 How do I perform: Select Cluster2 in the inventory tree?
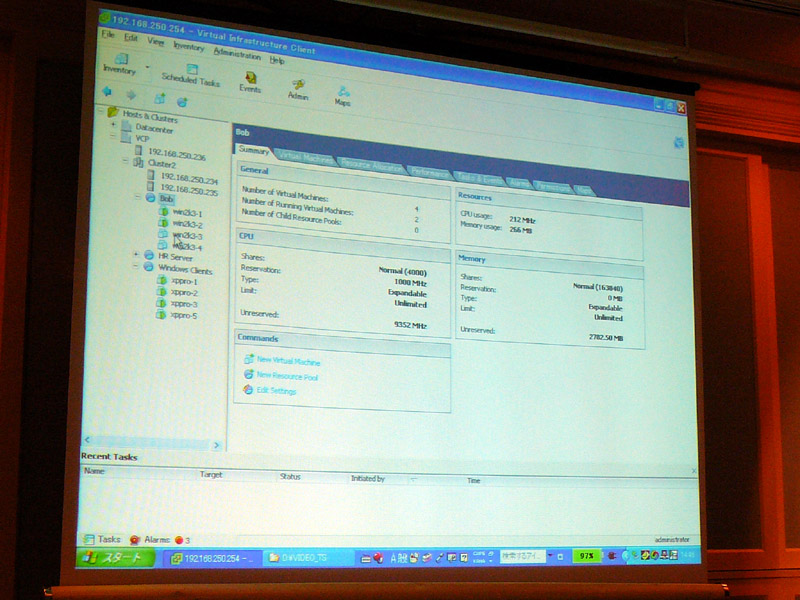point(162,164)
